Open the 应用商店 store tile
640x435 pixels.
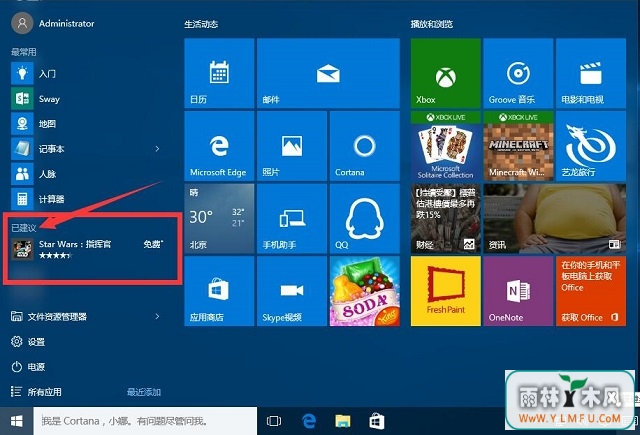[219, 291]
